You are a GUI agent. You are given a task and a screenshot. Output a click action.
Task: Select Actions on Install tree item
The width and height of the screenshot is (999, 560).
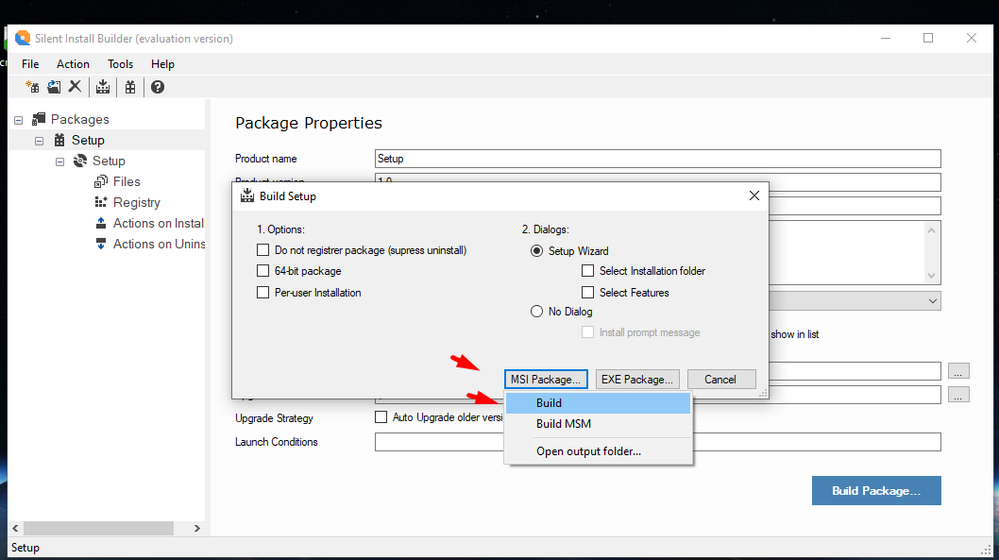click(158, 223)
